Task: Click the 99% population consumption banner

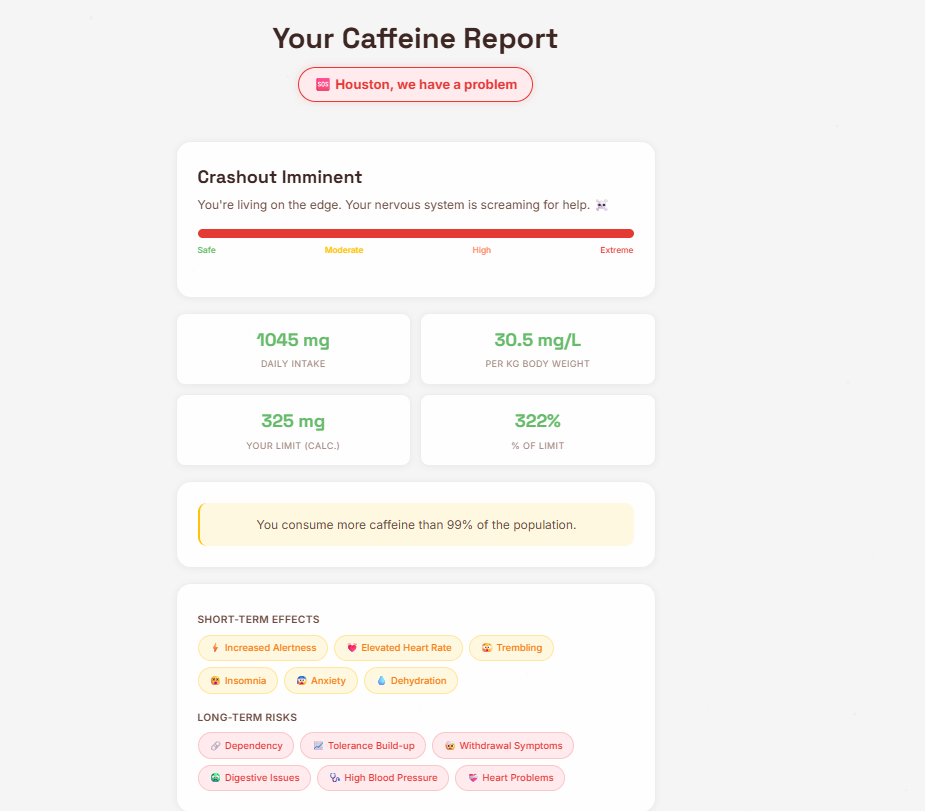Action: [415, 524]
